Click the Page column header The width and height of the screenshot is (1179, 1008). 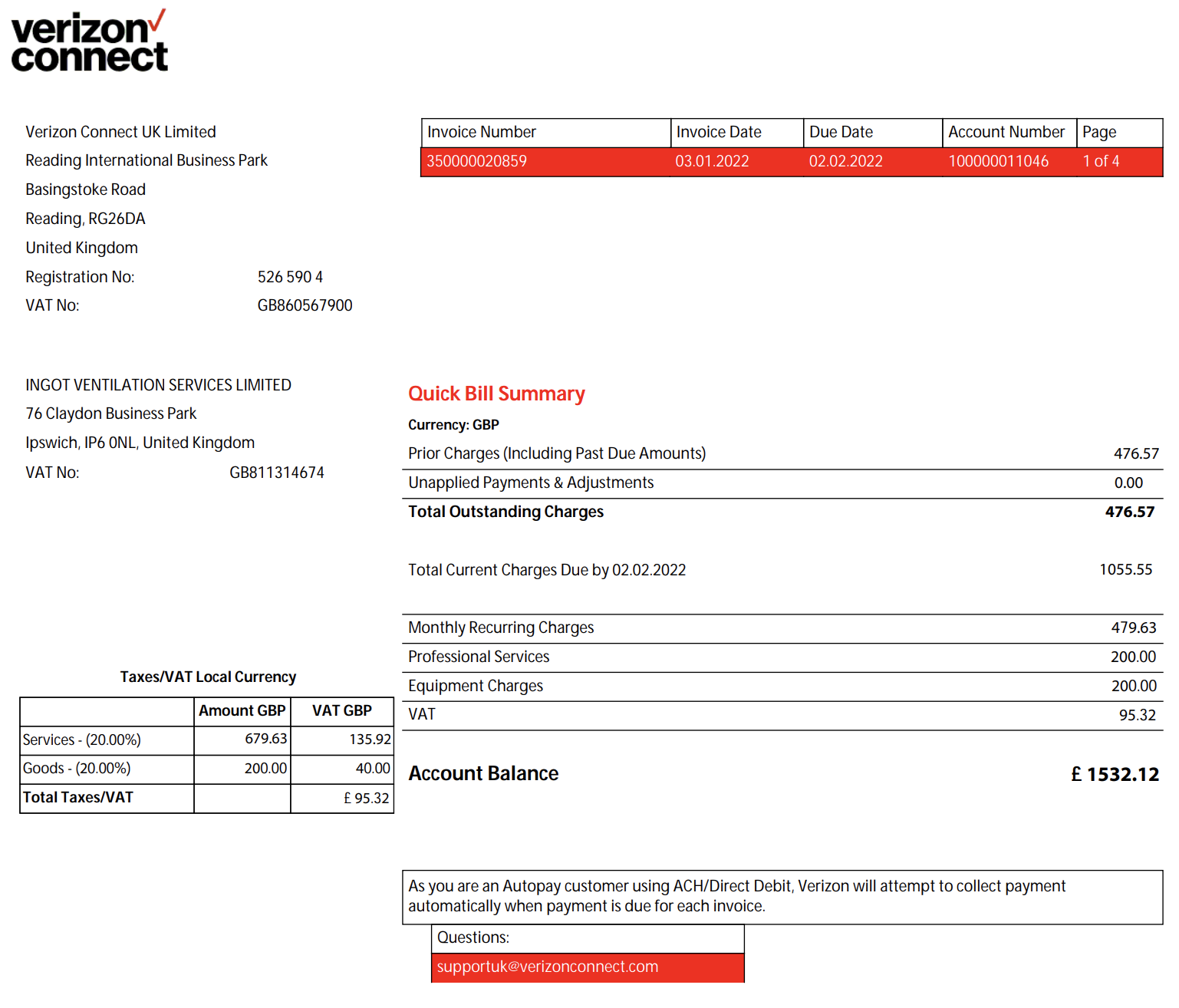point(1099,132)
